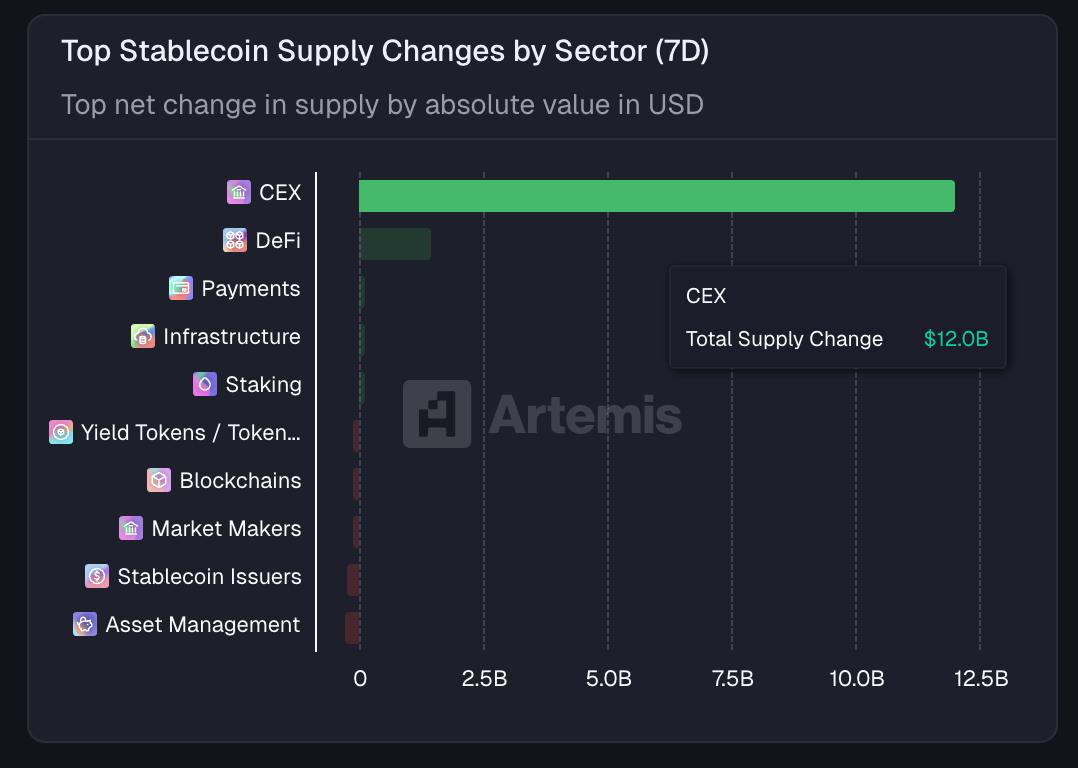1078x768 pixels.
Task: Click the DeFi supply change bar
Action: coord(395,244)
